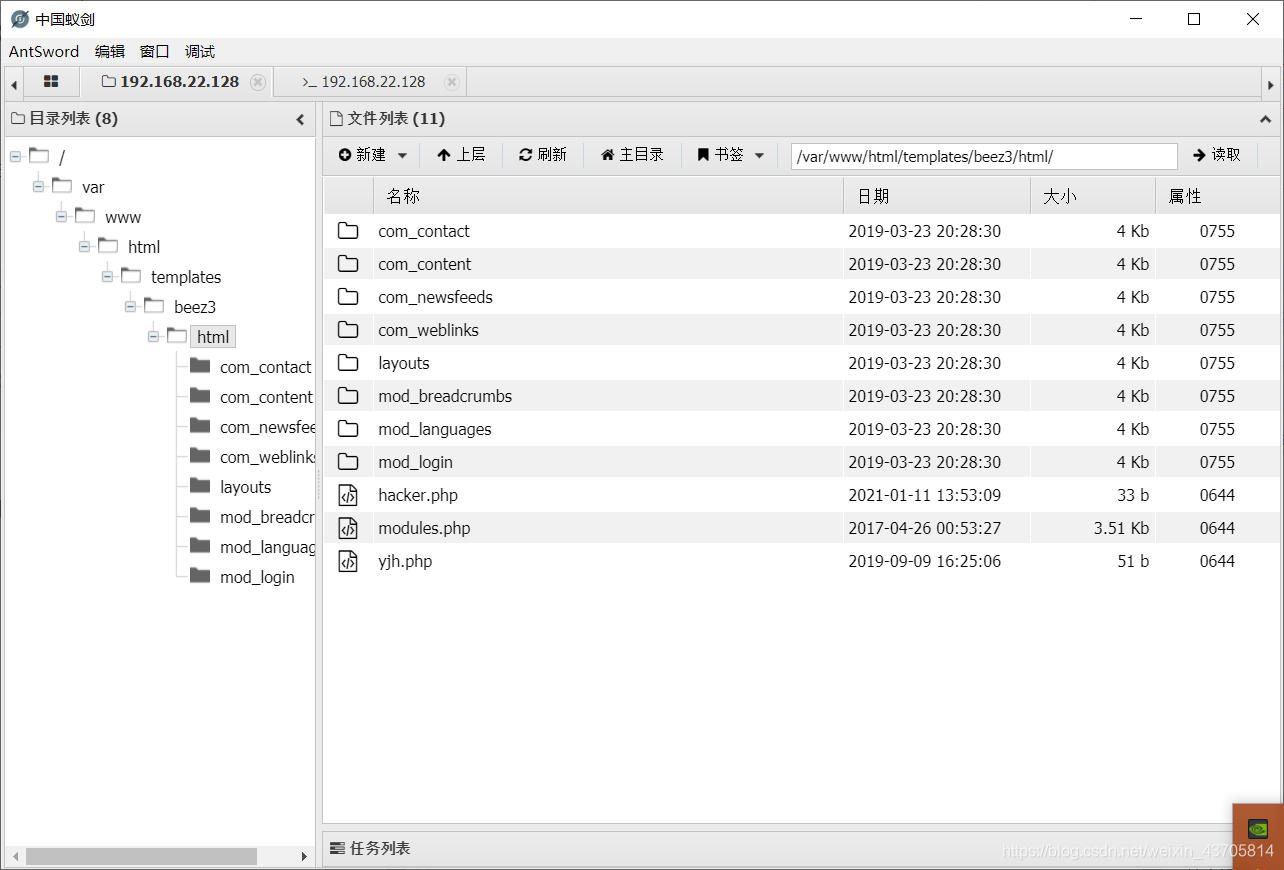Collapse the selected html node under beez3
1284x870 pixels.
(x=154, y=337)
